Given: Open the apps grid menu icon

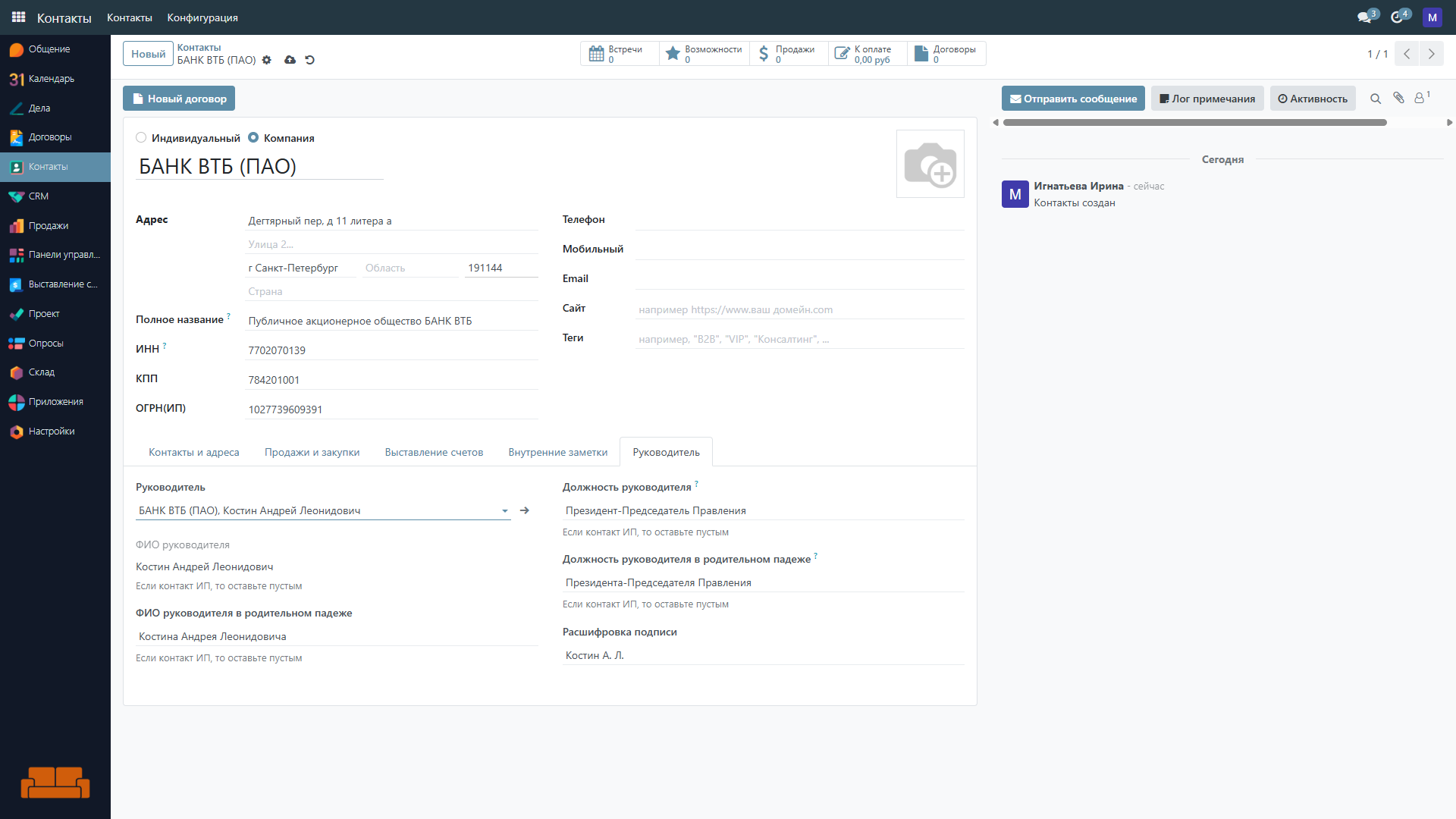Looking at the screenshot, I should click(19, 17).
